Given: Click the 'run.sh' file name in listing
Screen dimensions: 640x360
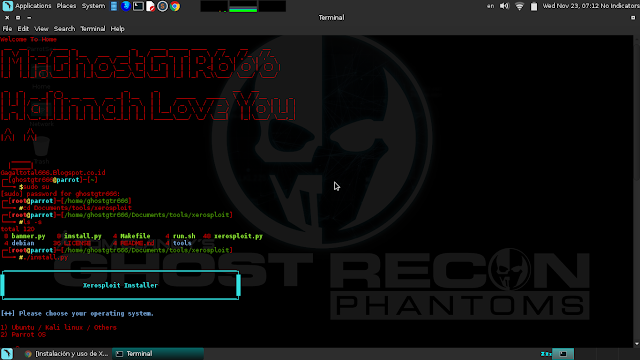Looking at the screenshot, I should click(184, 236).
